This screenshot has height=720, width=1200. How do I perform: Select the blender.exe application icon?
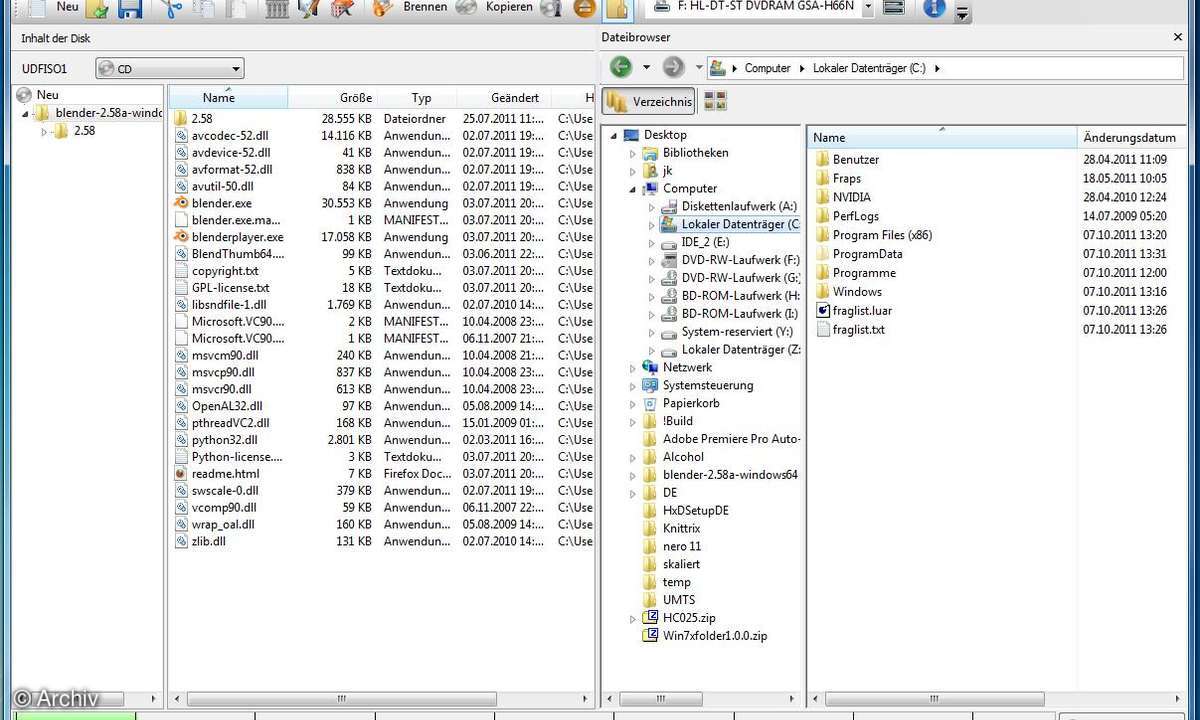[x=181, y=203]
